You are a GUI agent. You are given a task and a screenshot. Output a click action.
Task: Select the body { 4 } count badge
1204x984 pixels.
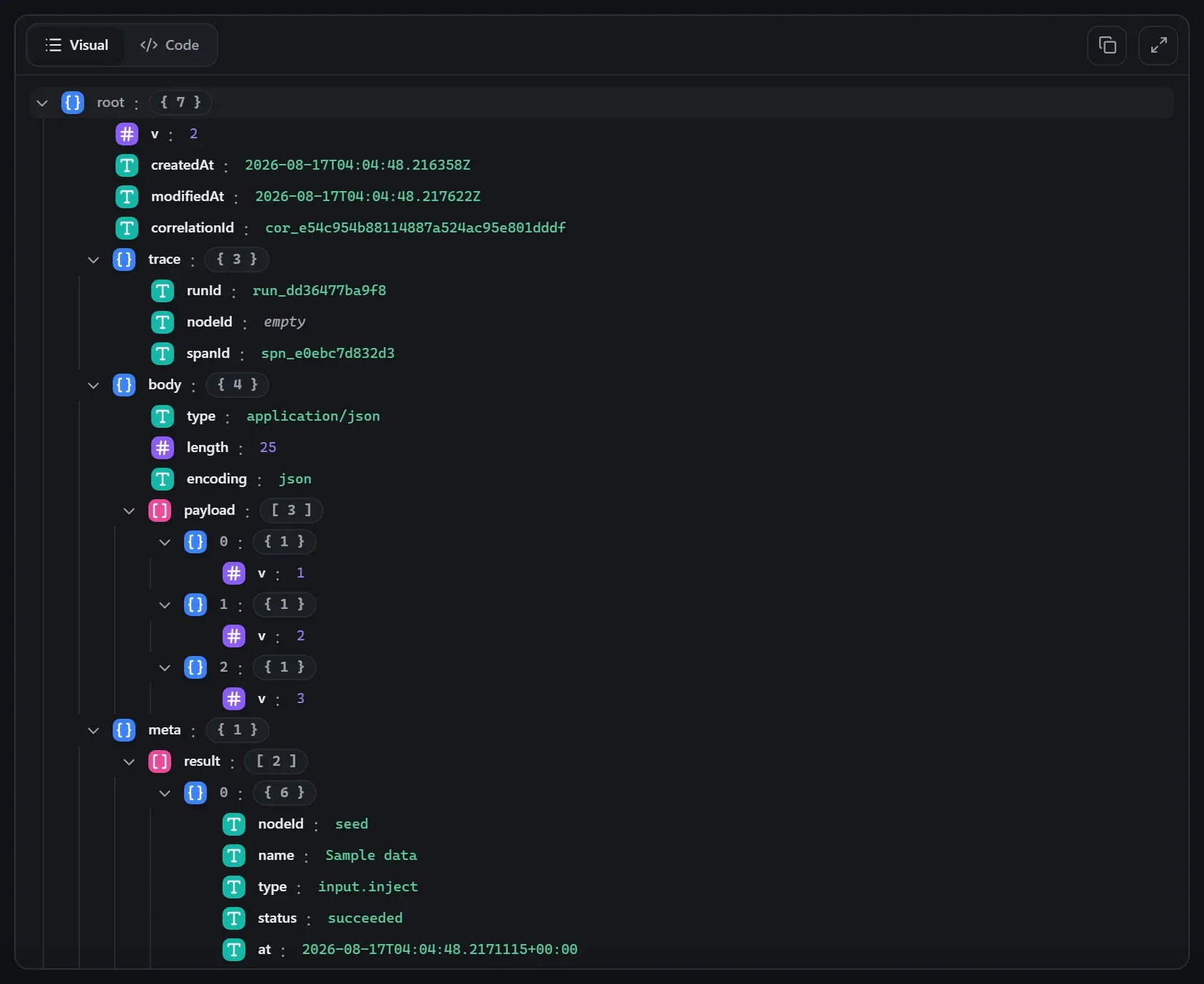coord(238,385)
